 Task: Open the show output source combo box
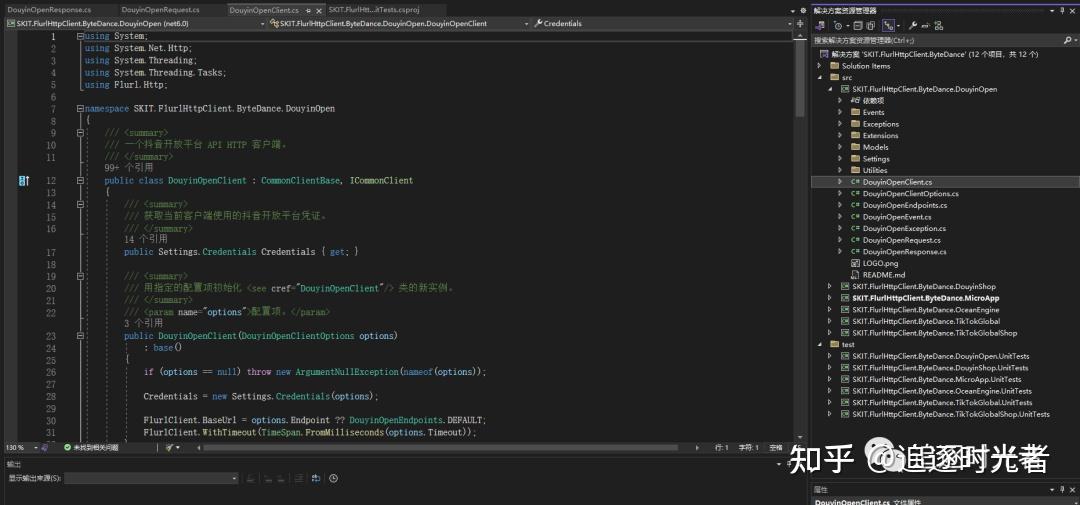152,478
